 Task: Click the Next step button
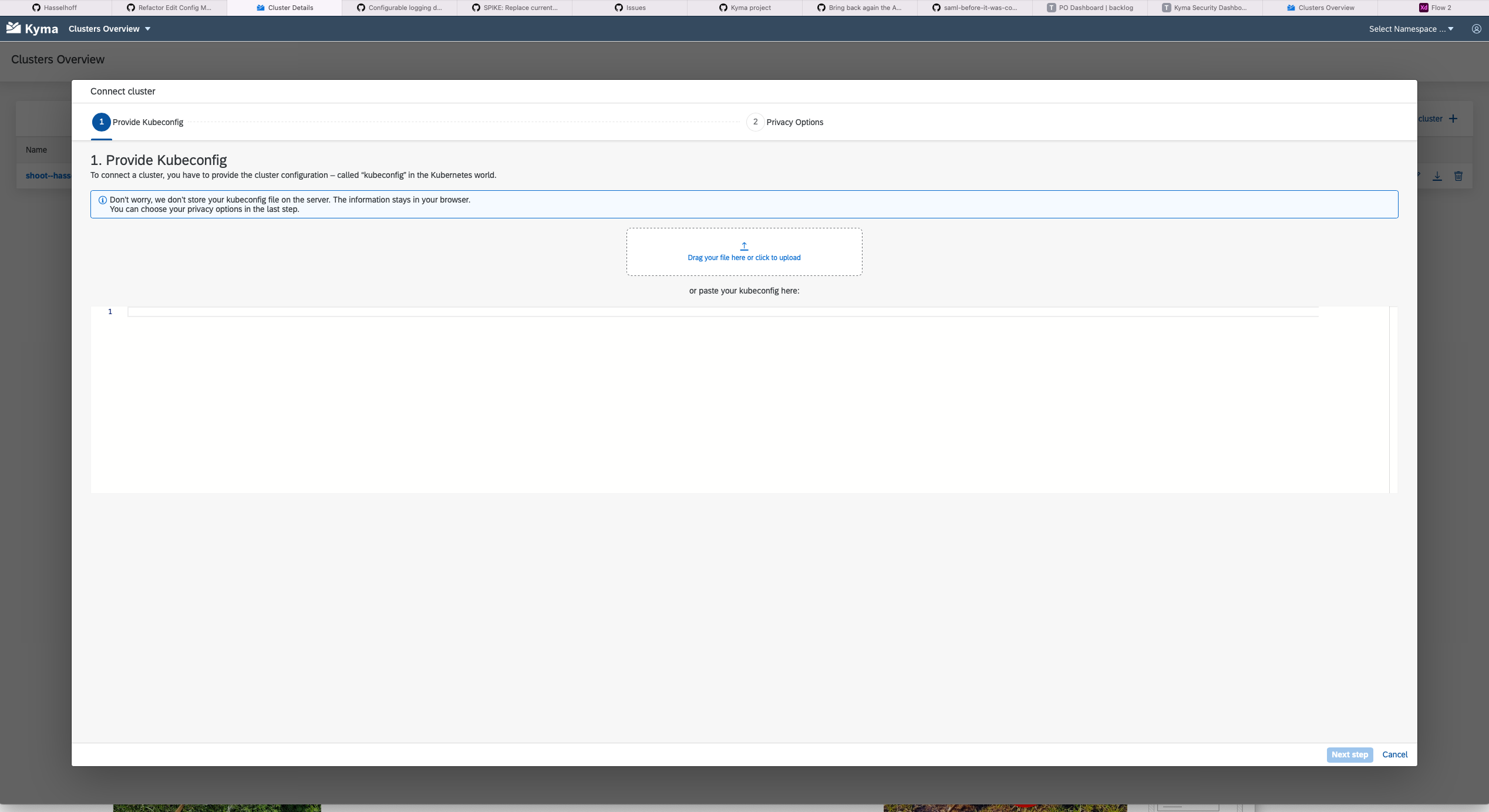[x=1350, y=754]
